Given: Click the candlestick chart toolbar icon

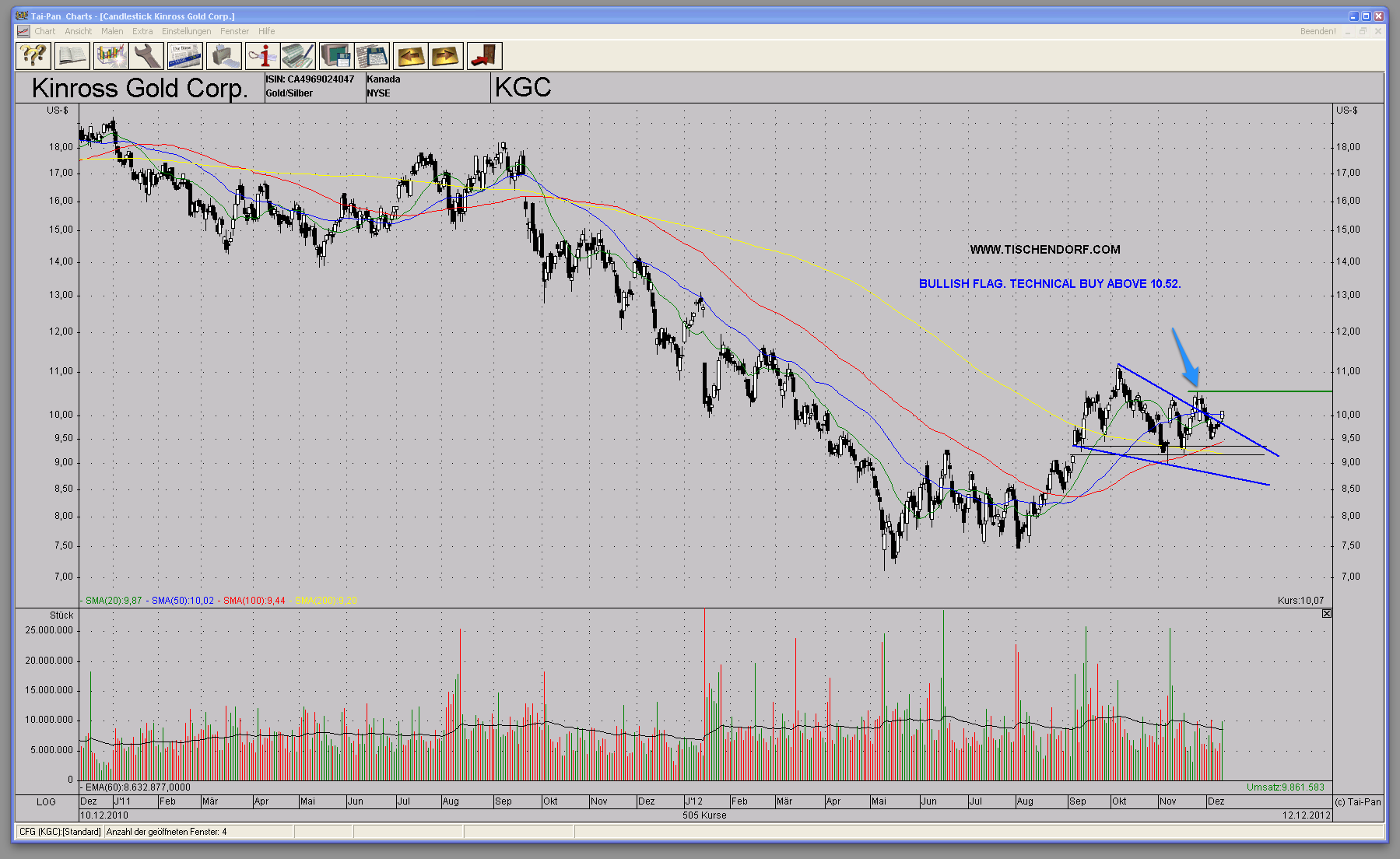Looking at the screenshot, I should [111, 56].
